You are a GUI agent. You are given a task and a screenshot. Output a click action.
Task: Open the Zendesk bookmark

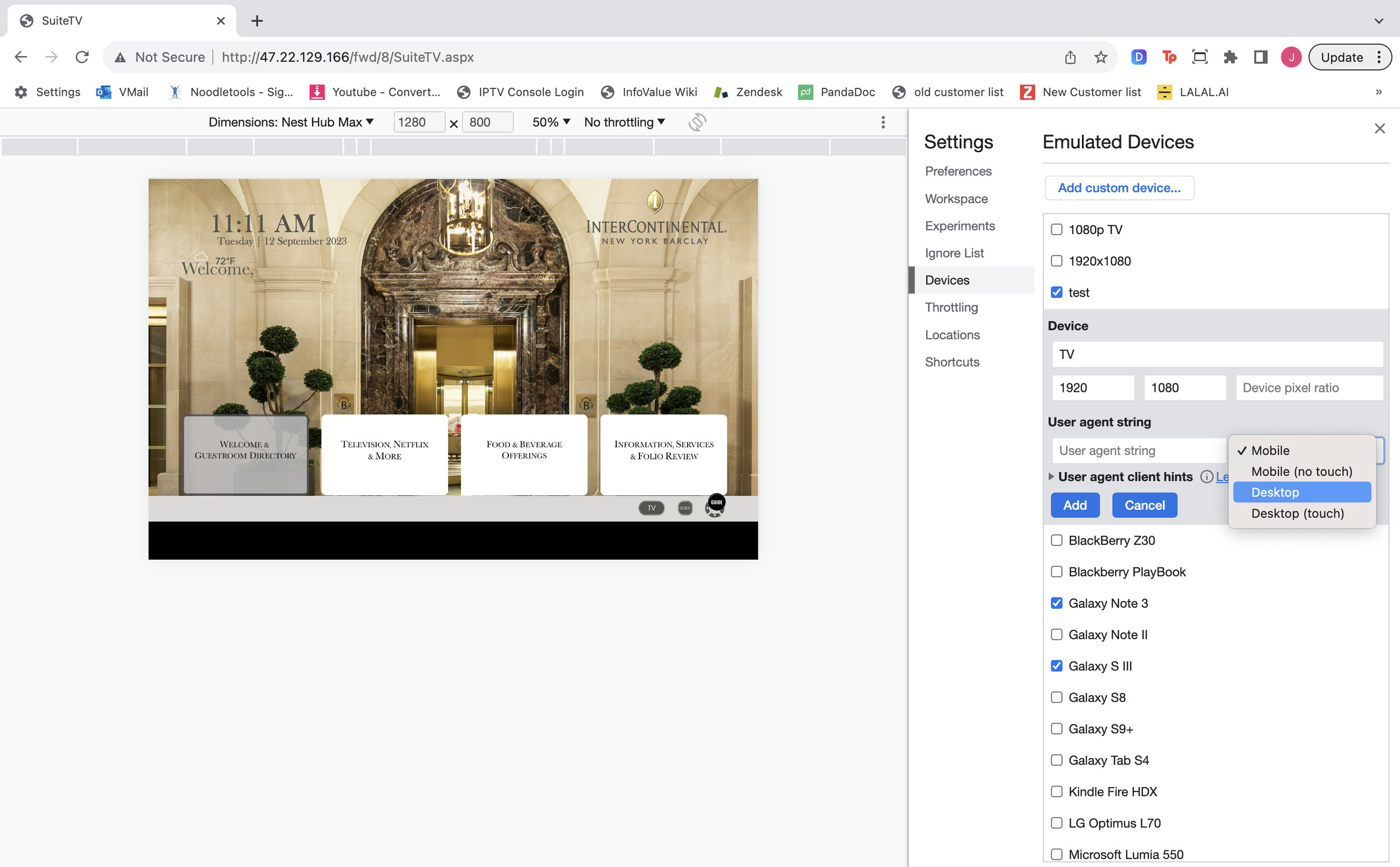[x=748, y=92]
